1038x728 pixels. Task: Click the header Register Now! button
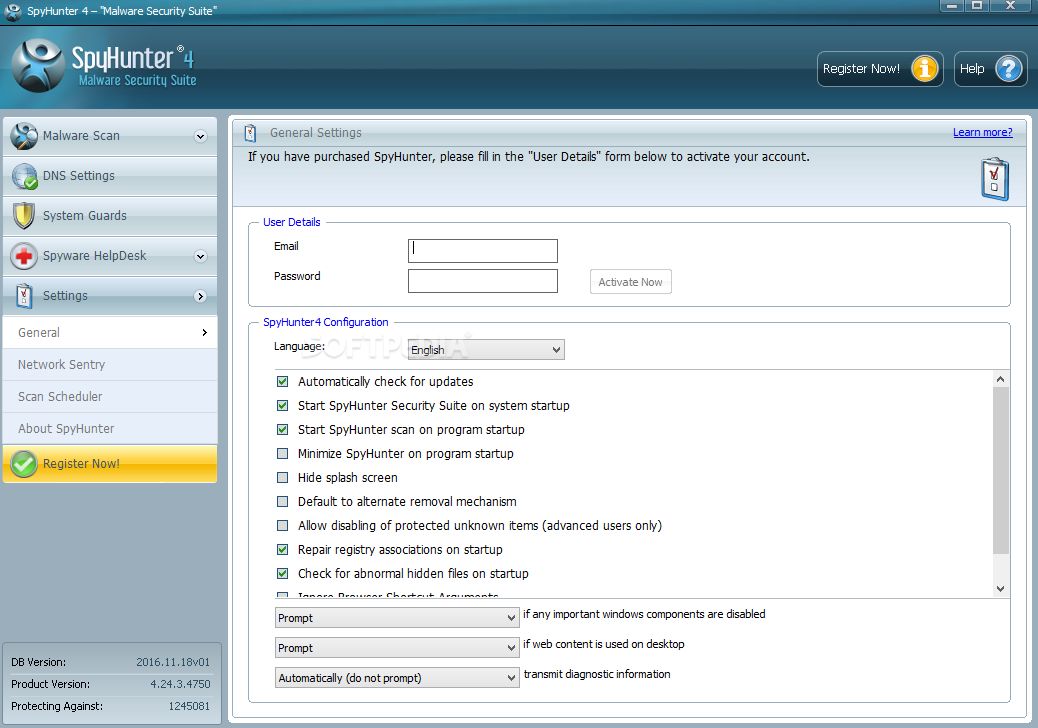click(x=880, y=69)
